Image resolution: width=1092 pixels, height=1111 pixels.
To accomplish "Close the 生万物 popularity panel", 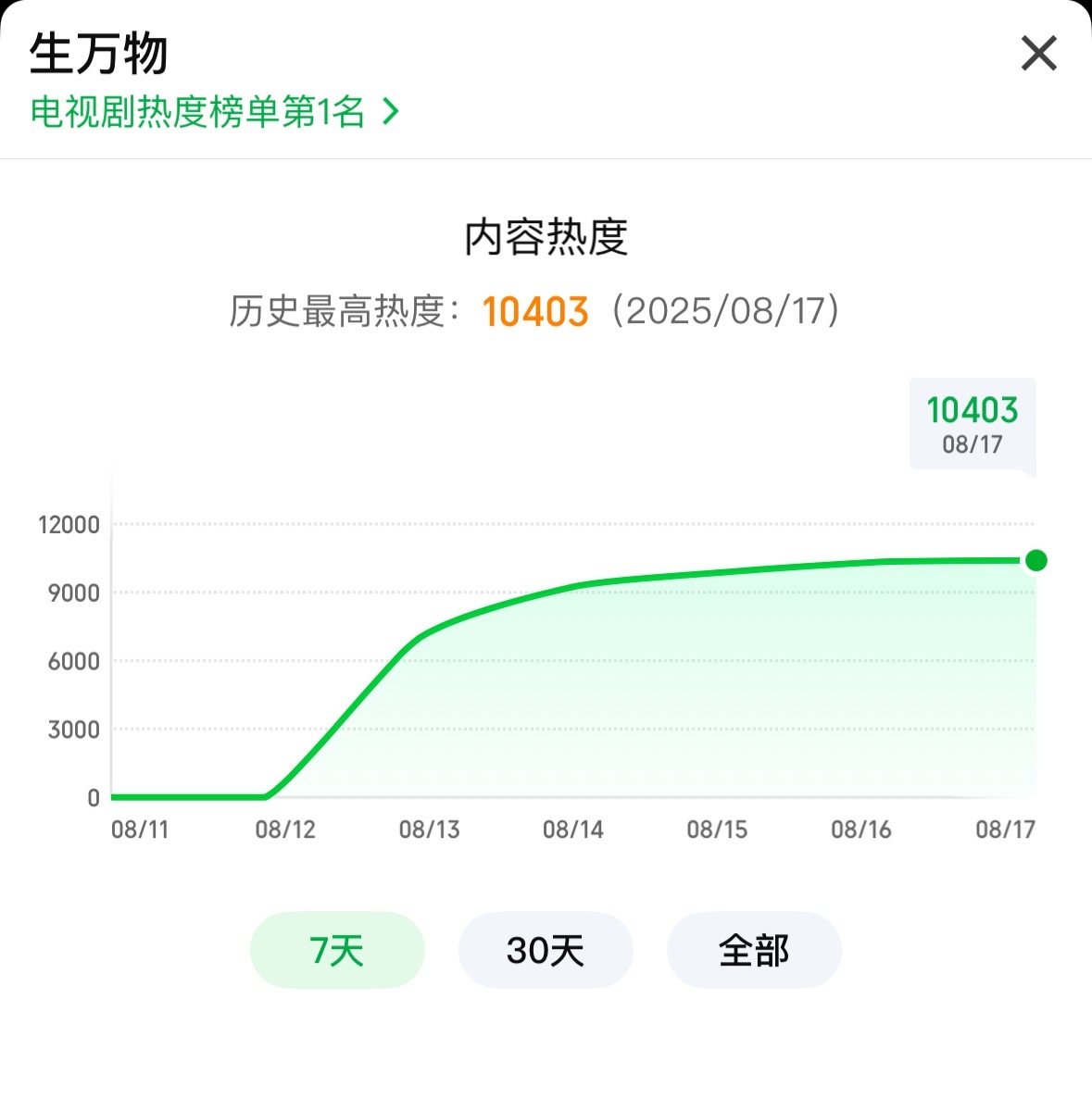I will 1039,54.
